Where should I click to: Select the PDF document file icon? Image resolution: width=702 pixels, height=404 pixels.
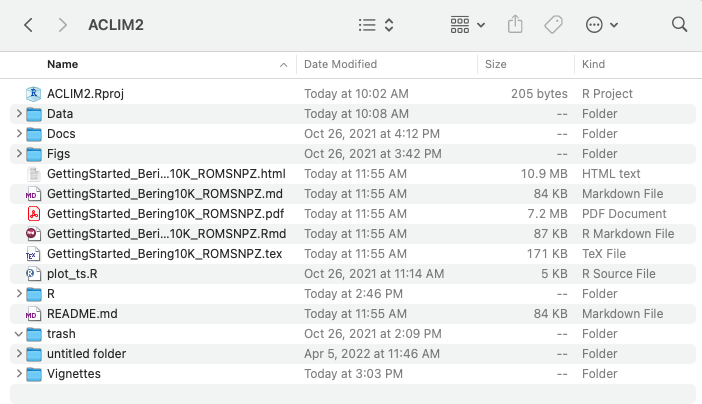tap(33, 214)
